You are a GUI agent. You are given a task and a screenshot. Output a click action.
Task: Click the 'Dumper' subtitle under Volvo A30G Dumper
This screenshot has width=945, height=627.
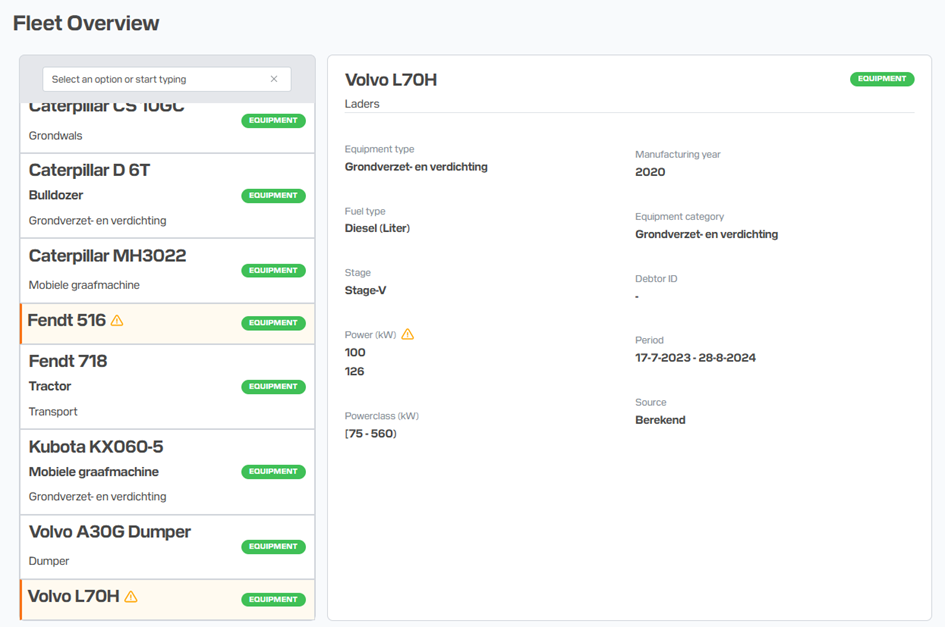49,561
